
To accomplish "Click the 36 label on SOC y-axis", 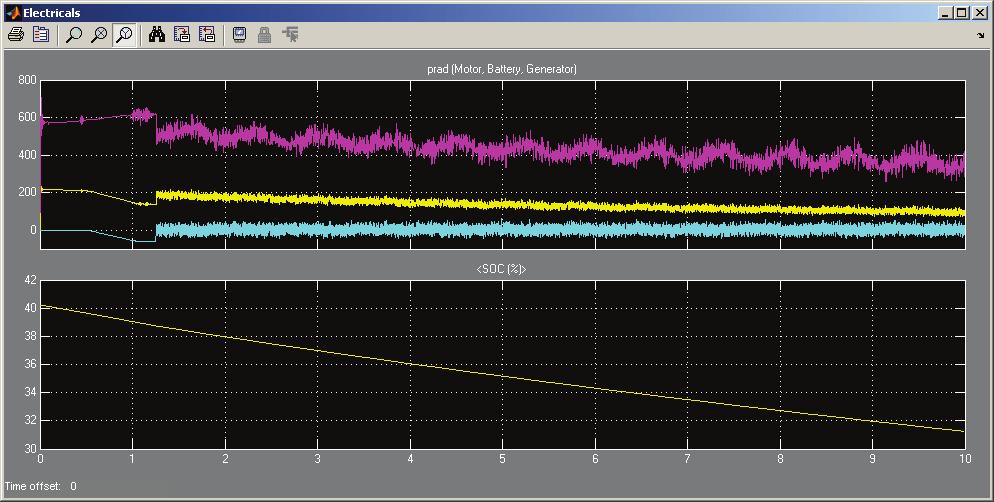I will 30,364.
